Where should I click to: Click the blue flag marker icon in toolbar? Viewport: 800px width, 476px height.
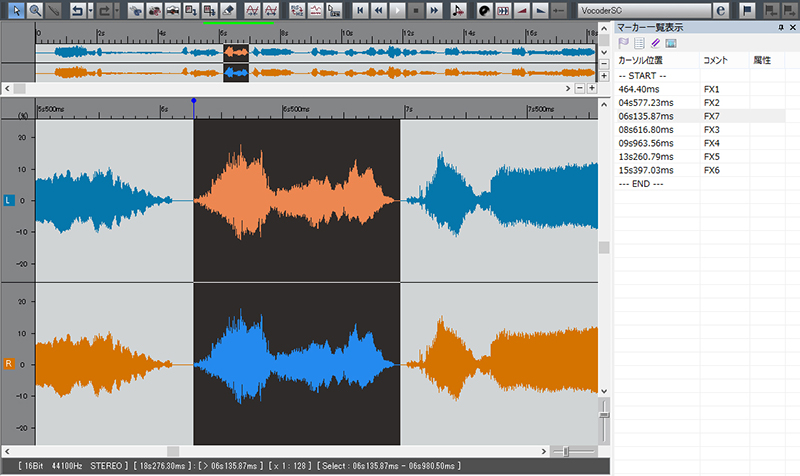748,10
